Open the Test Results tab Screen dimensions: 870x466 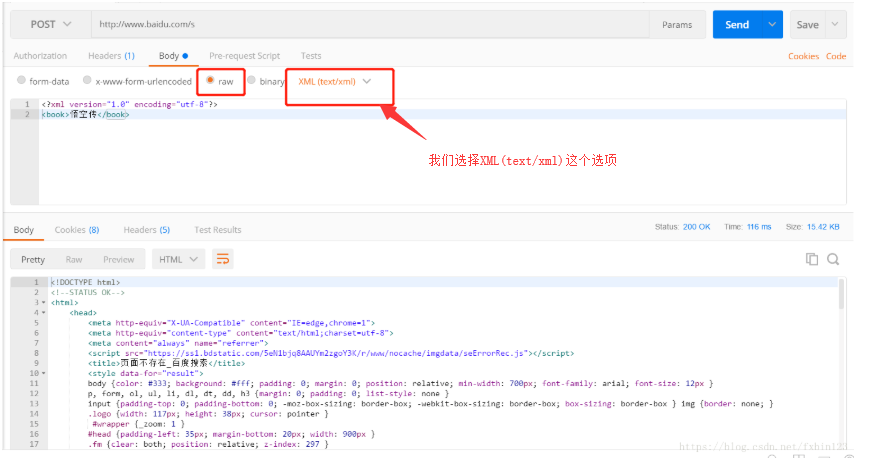pos(218,230)
